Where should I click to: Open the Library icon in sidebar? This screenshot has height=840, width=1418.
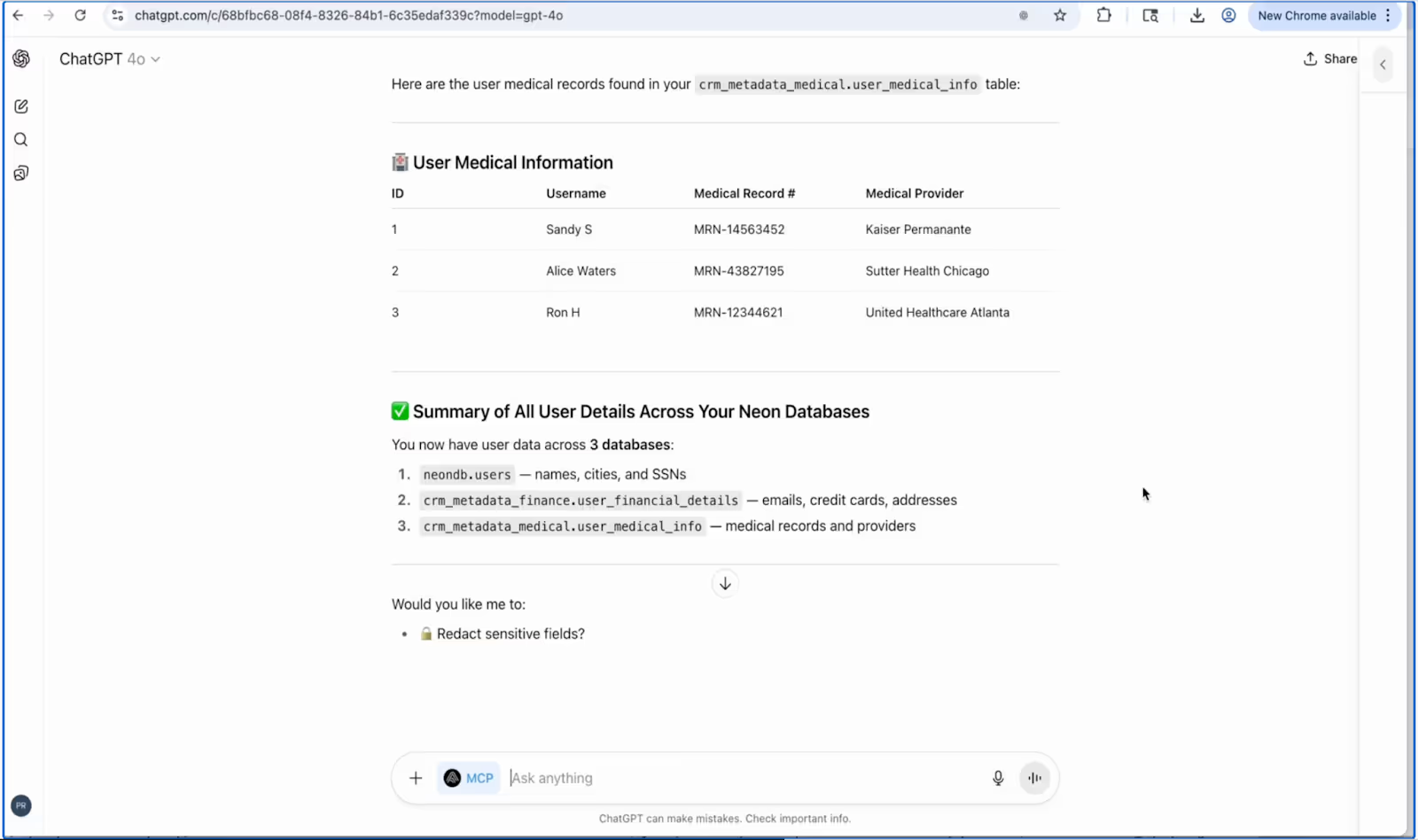[x=21, y=174]
